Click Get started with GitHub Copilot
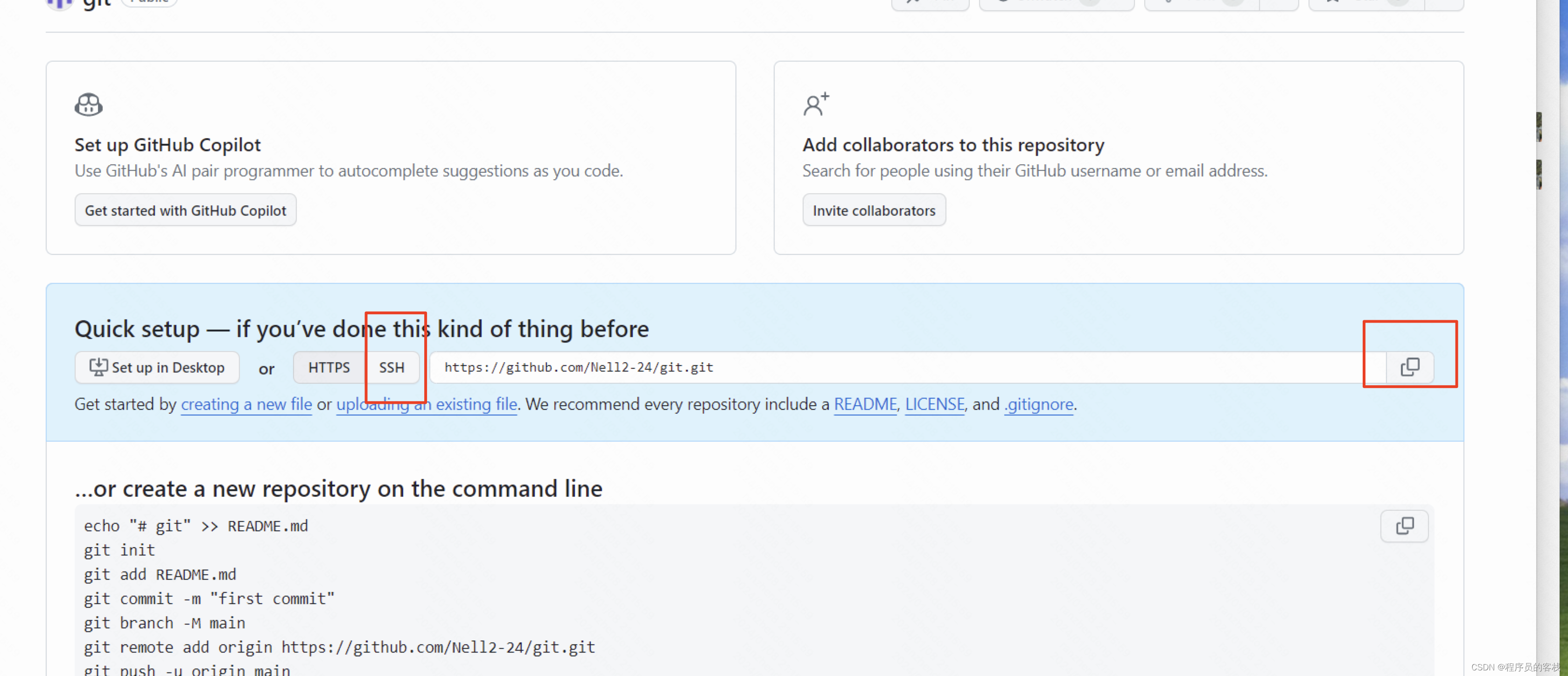Viewport: 1568px width, 676px height. 185,210
